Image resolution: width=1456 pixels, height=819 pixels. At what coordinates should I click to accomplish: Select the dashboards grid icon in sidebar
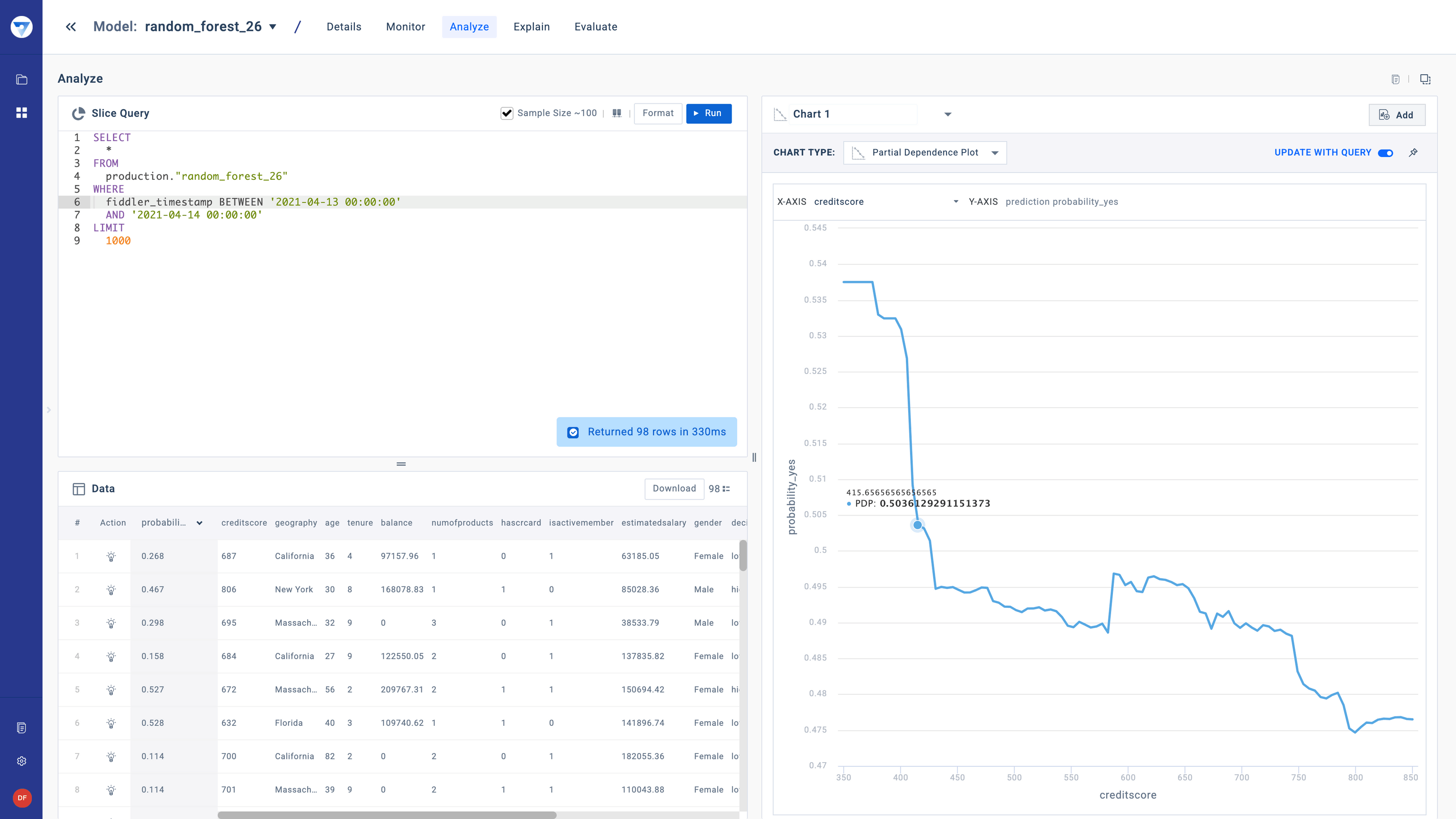point(21,112)
